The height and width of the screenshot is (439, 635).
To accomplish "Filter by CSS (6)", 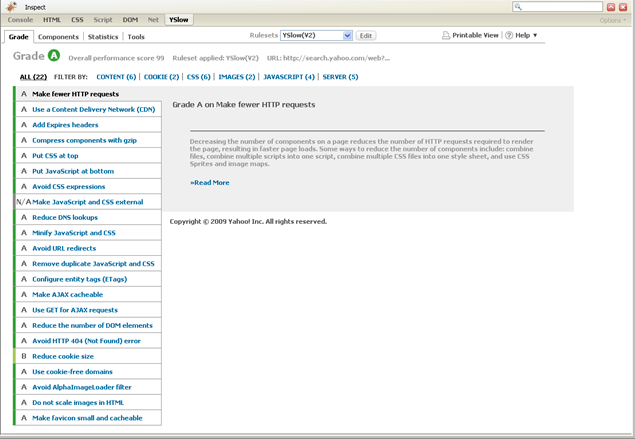I will click(x=198, y=77).
